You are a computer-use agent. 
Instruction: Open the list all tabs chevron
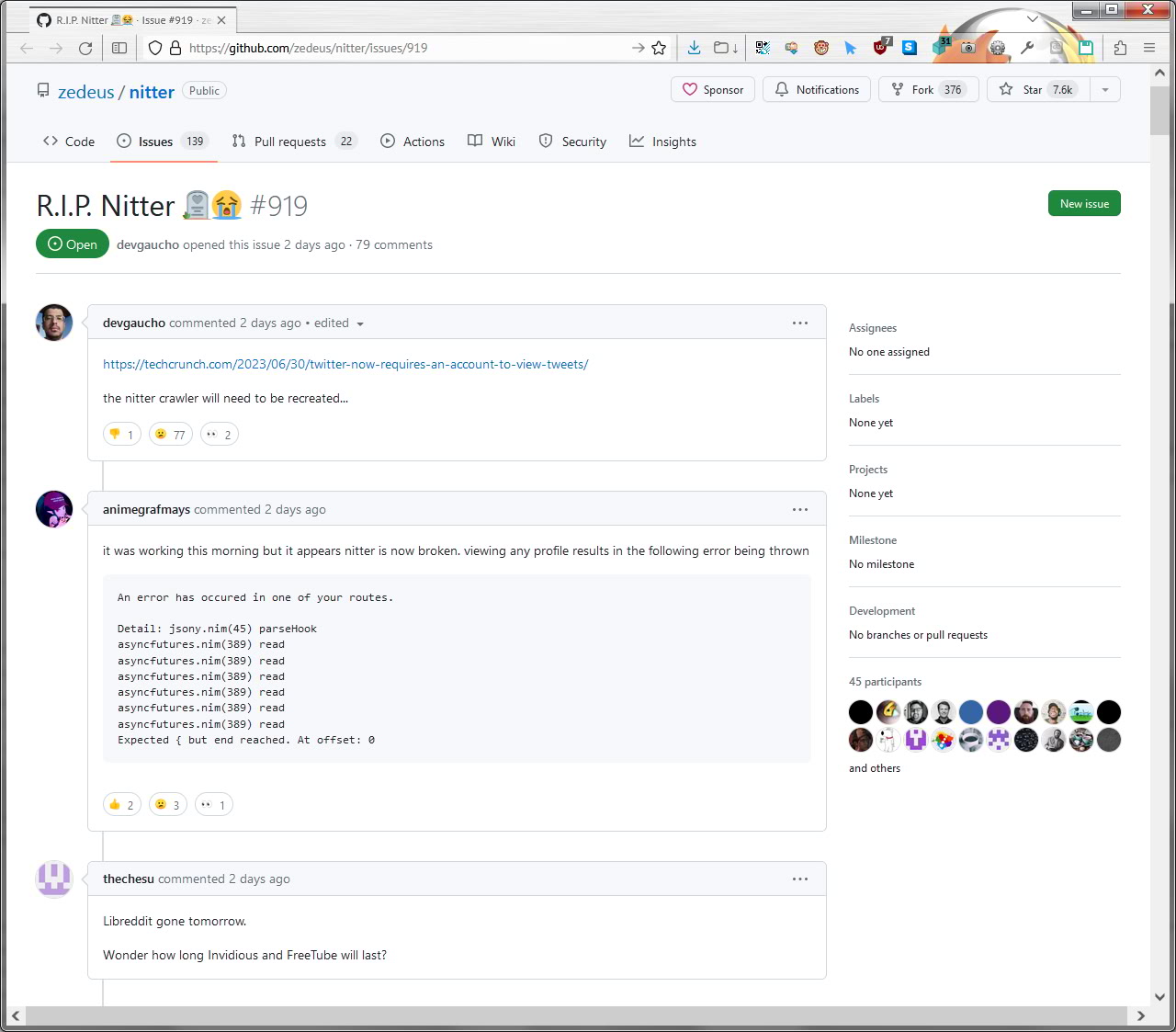(1033, 18)
